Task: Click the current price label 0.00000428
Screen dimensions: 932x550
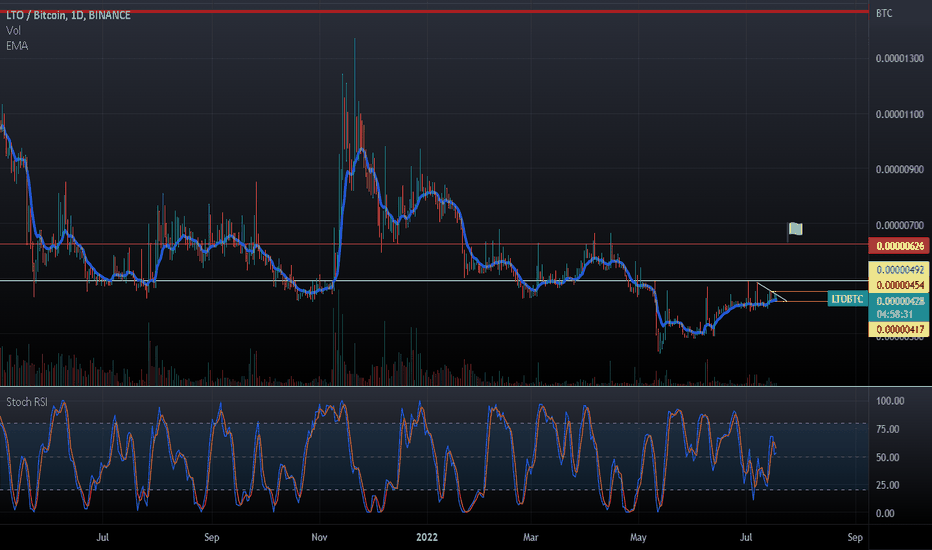Action: coord(900,301)
